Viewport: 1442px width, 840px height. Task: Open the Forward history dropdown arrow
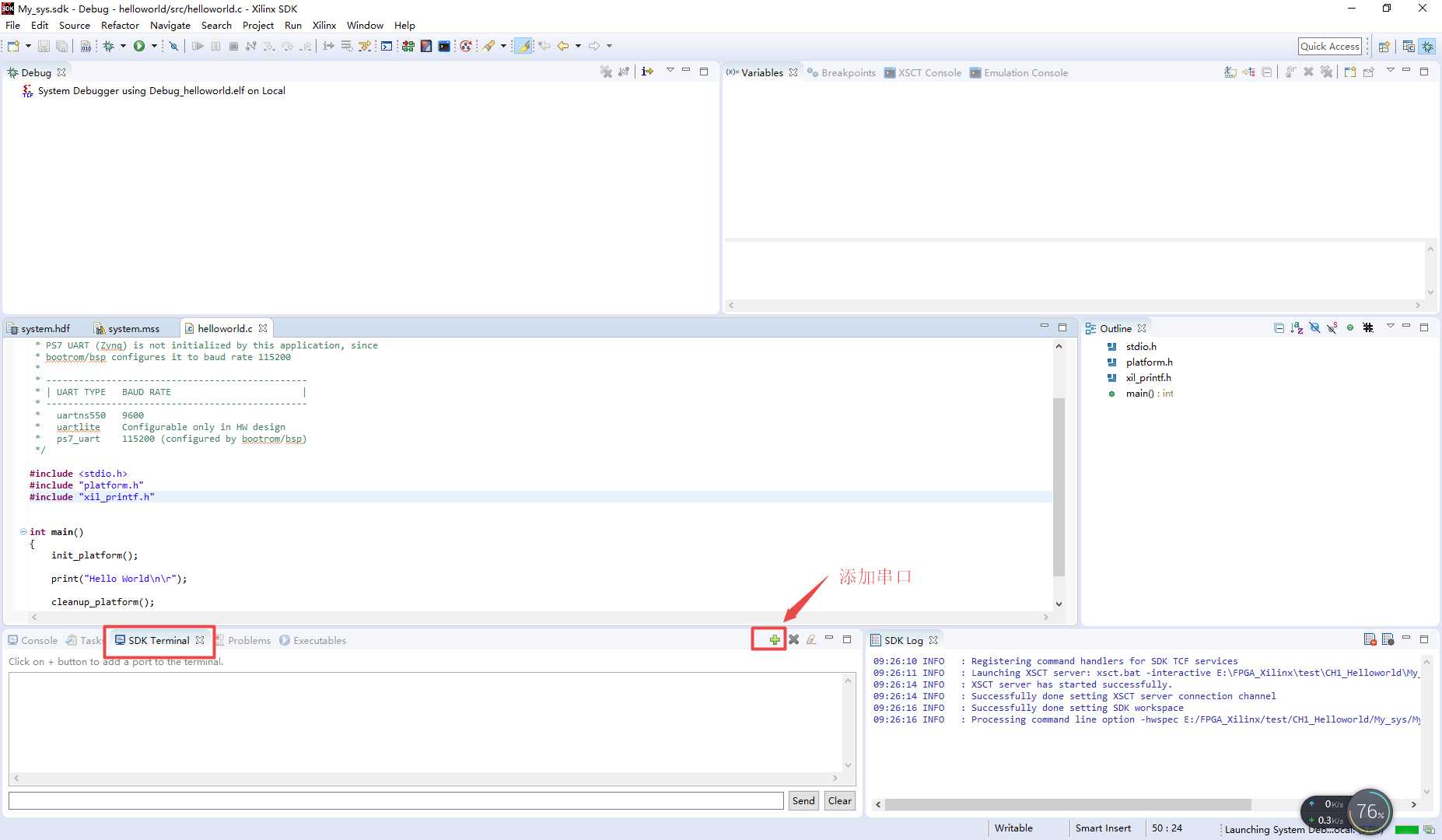pyautogui.click(x=609, y=46)
